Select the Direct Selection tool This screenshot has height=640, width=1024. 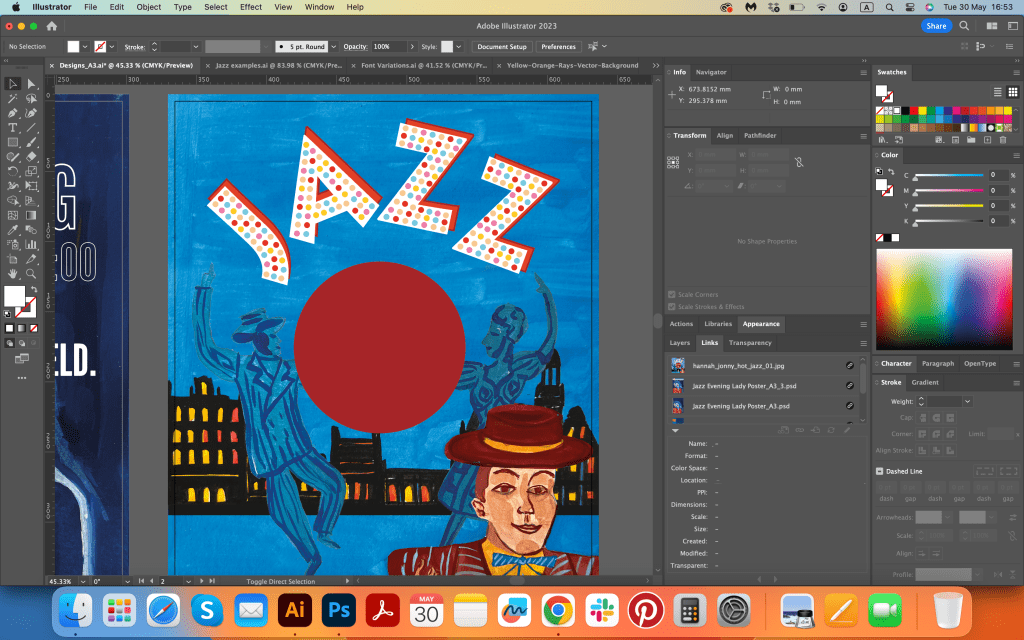(32, 84)
